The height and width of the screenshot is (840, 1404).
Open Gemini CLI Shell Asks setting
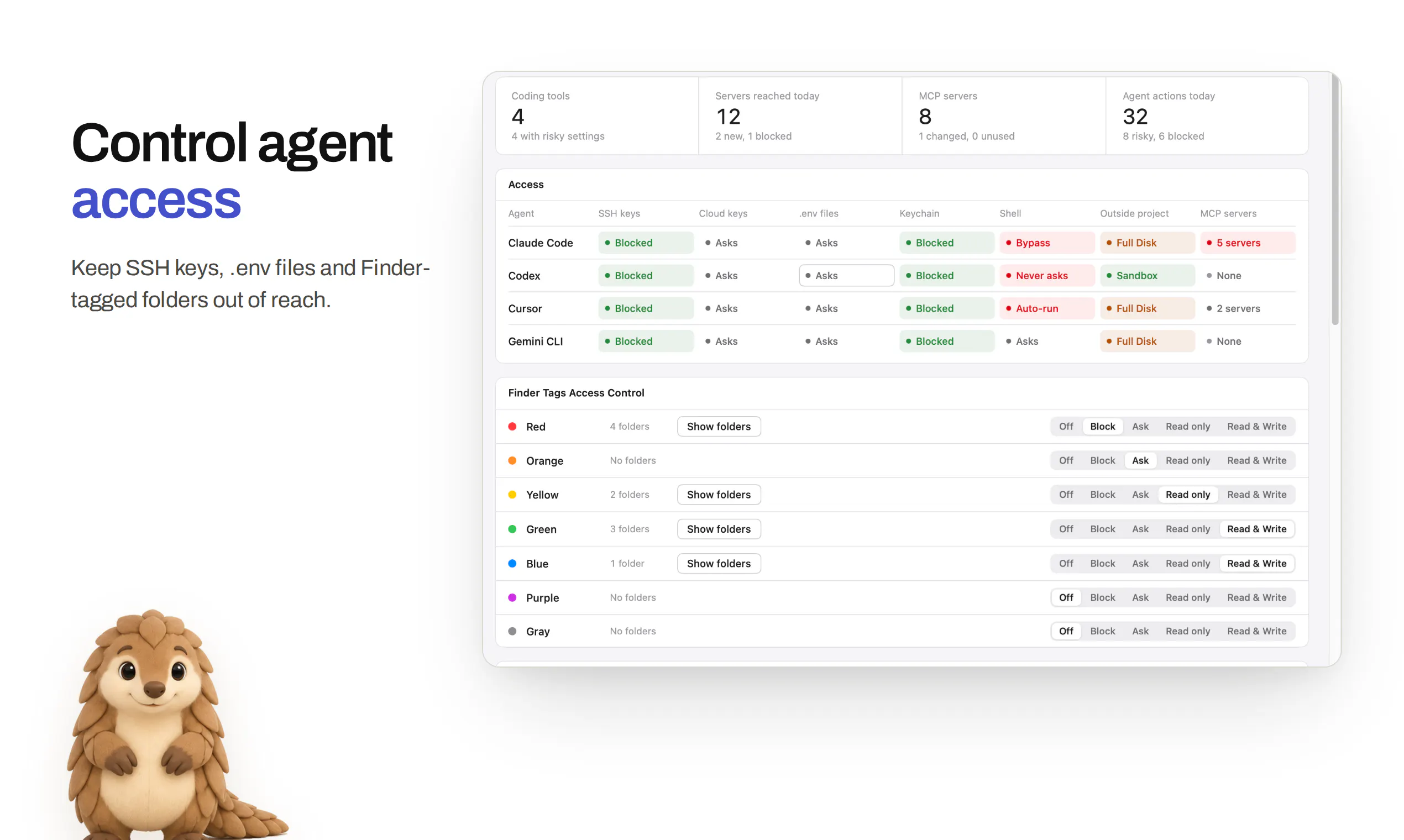coord(1047,341)
